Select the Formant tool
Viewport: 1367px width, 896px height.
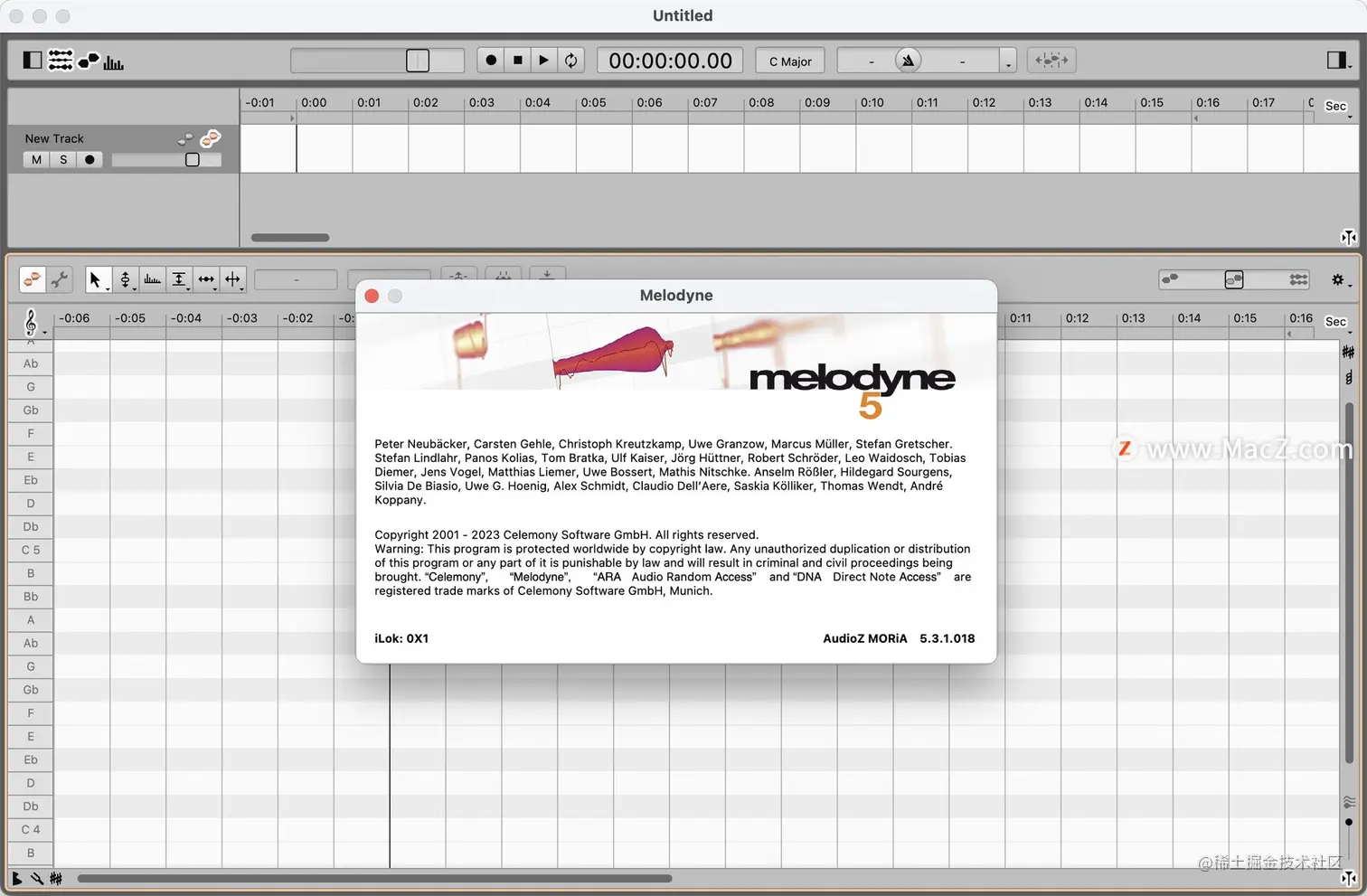(152, 280)
